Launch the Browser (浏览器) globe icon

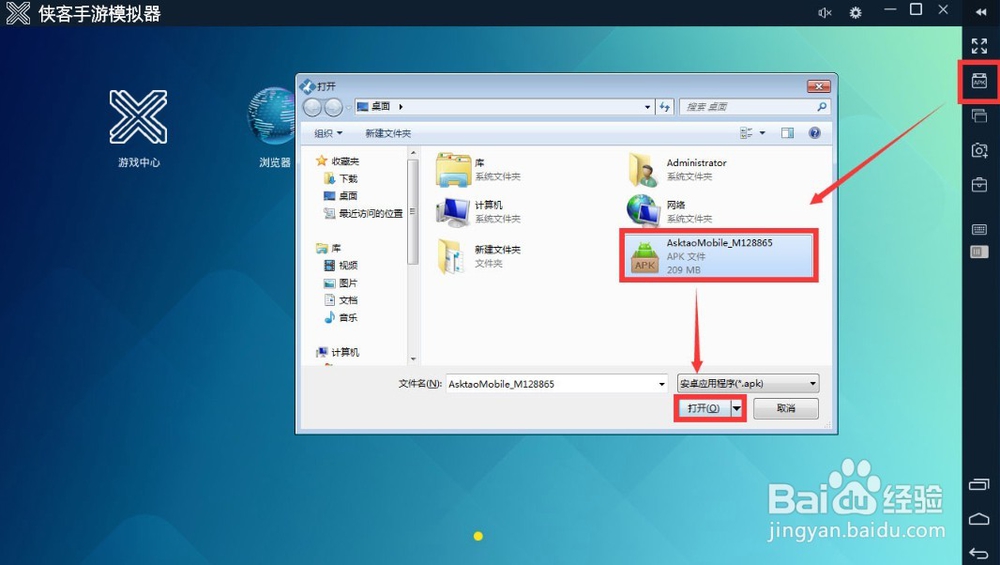271,116
